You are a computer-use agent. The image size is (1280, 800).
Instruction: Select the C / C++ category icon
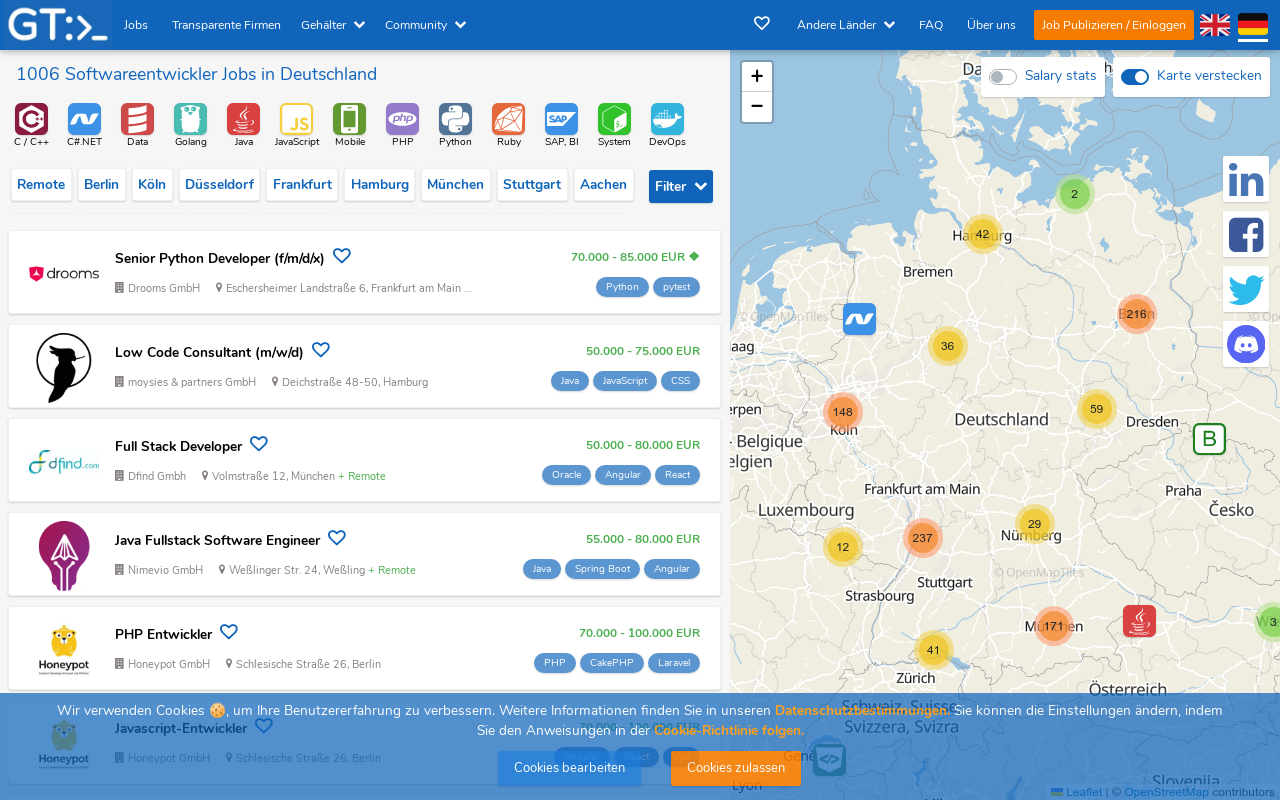tap(32, 119)
